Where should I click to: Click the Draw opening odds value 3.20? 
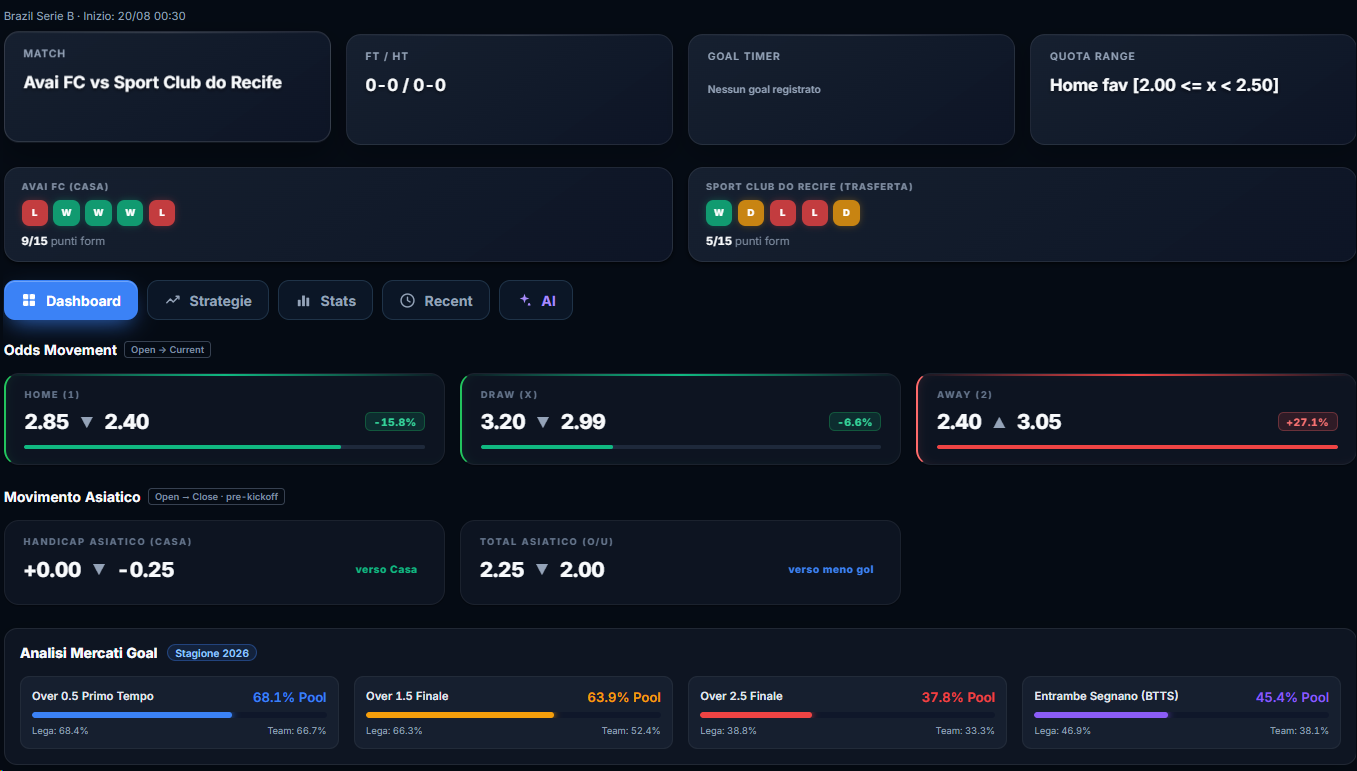click(503, 422)
